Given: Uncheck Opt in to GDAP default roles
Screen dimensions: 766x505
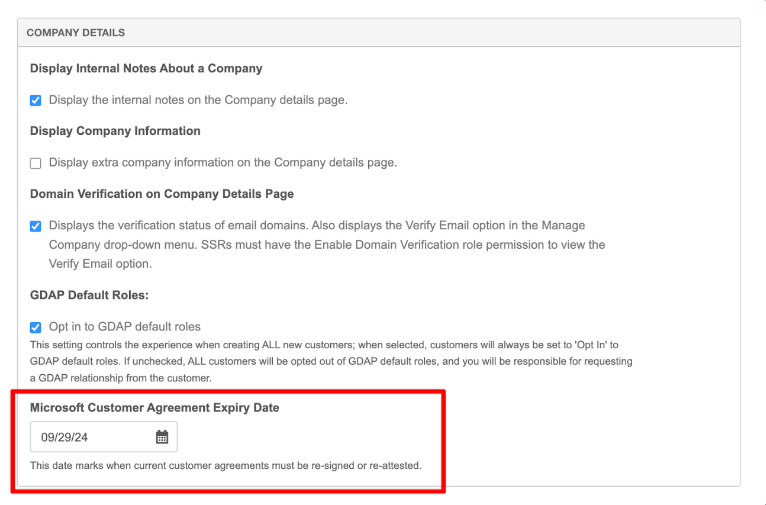Looking at the screenshot, I should click(x=36, y=327).
